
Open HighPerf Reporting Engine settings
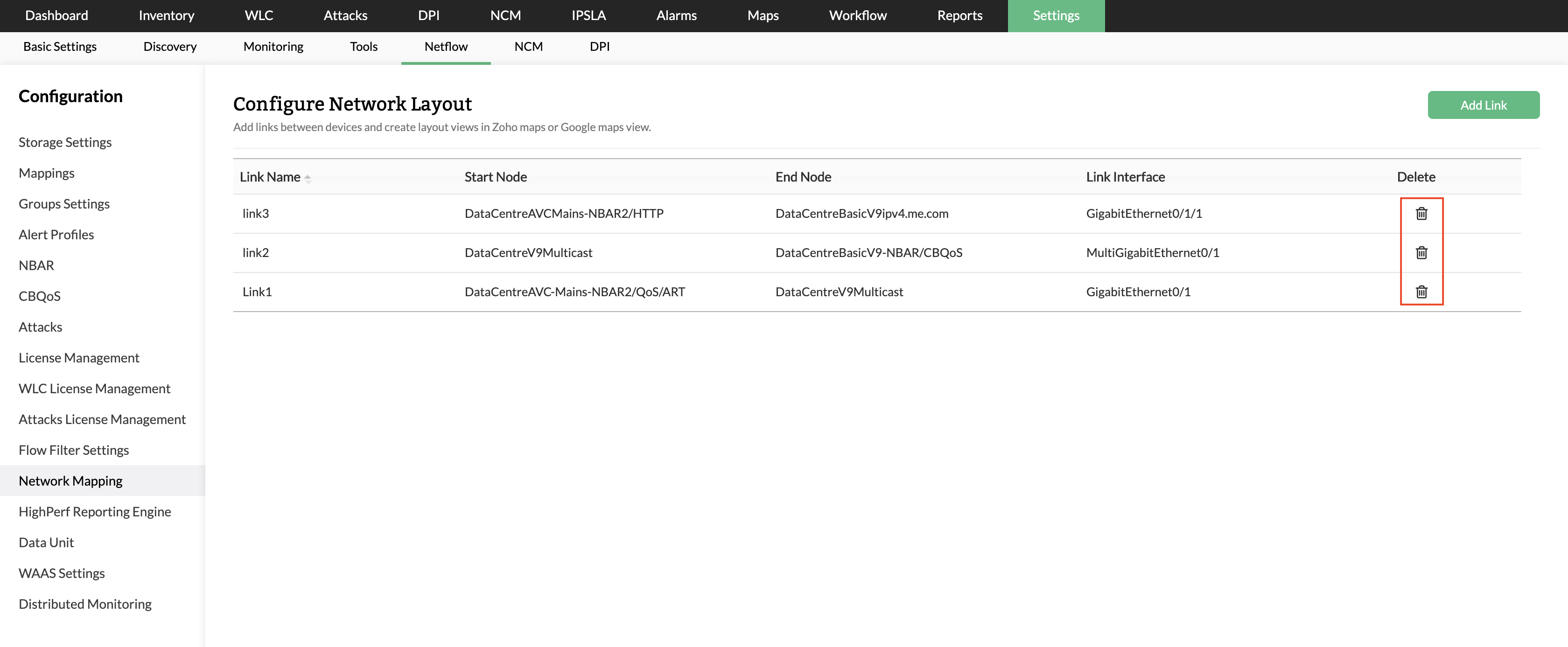click(x=95, y=512)
